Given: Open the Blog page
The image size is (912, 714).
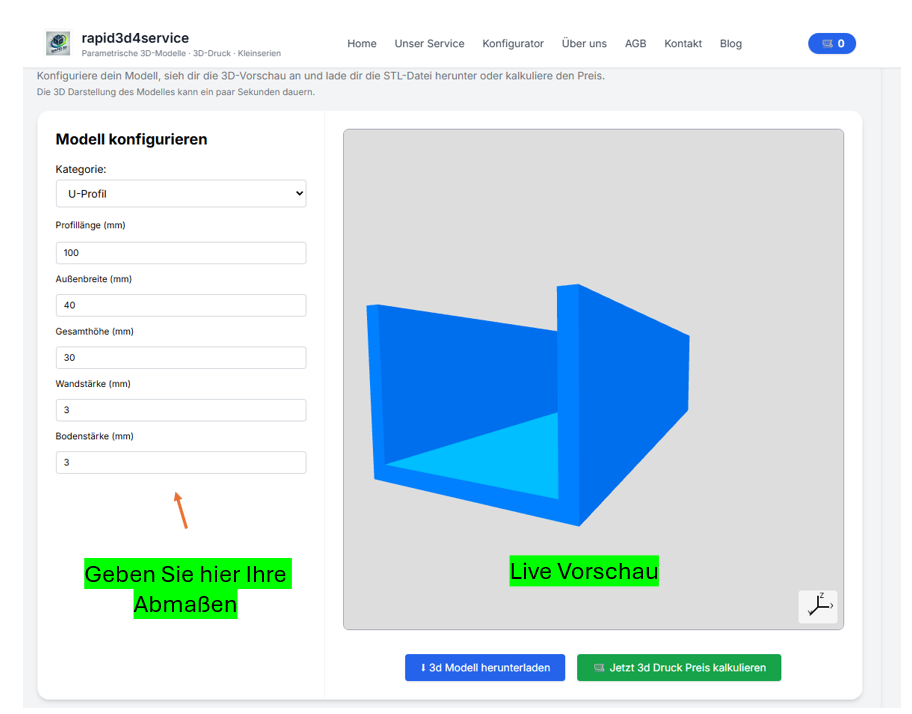Looking at the screenshot, I should pos(731,44).
